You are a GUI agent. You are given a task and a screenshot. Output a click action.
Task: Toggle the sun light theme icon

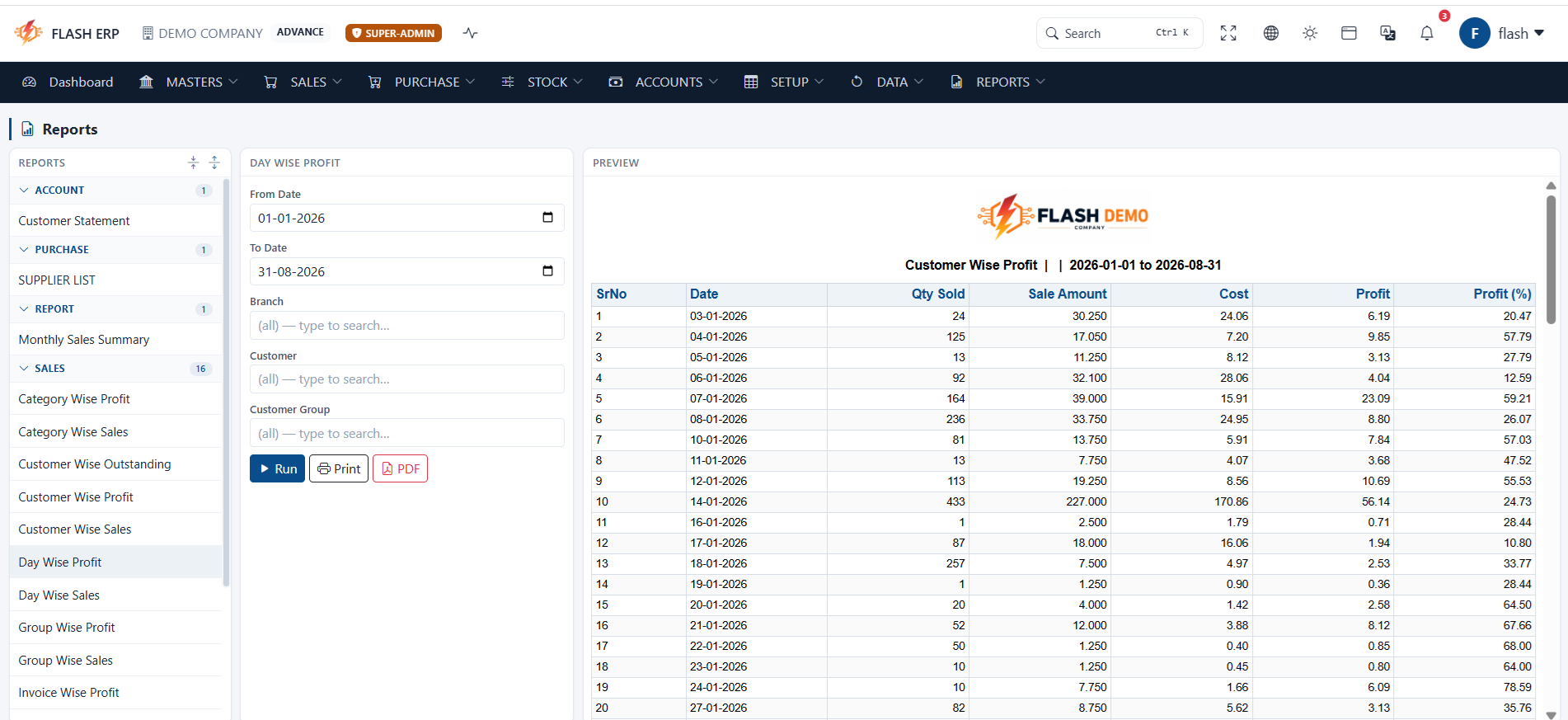point(1310,33)
